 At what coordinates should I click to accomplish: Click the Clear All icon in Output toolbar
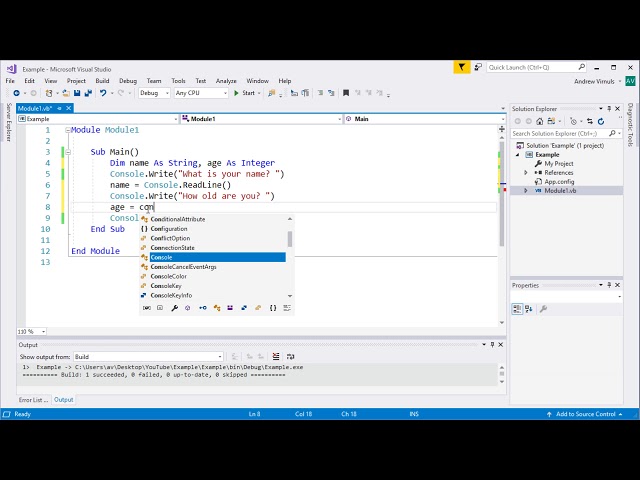pyautogui.click(x=276, y=356)
